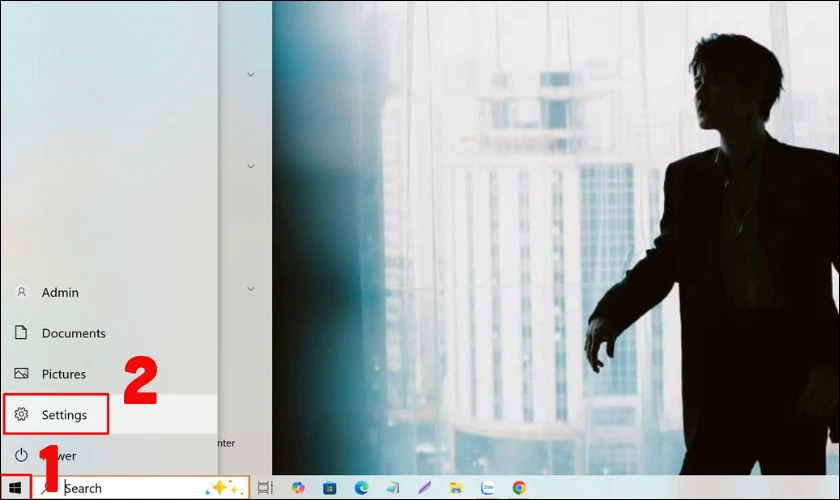Image resolution: width=840 pixels, height=500 pixels.
Task: Click the sparkle icon in Search box
Action: [224, 488]
